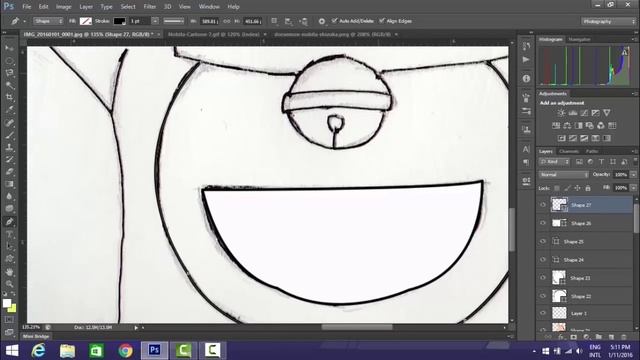
Task: Open the path arrangement option
Action: [x=303, y=21]
